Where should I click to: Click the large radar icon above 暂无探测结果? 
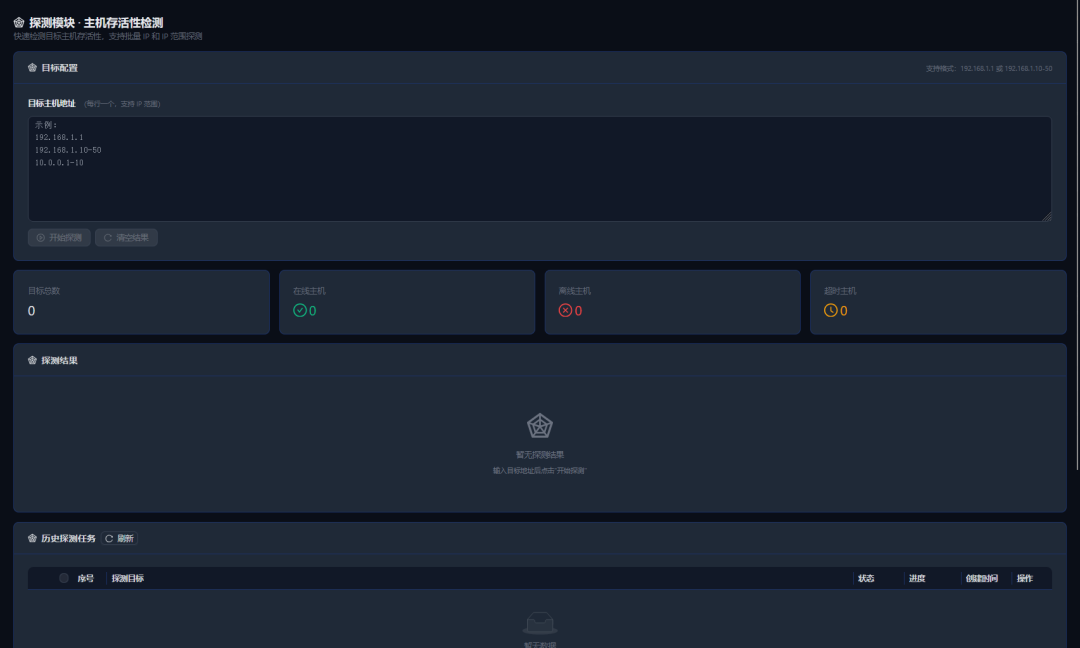coord(540,426)
